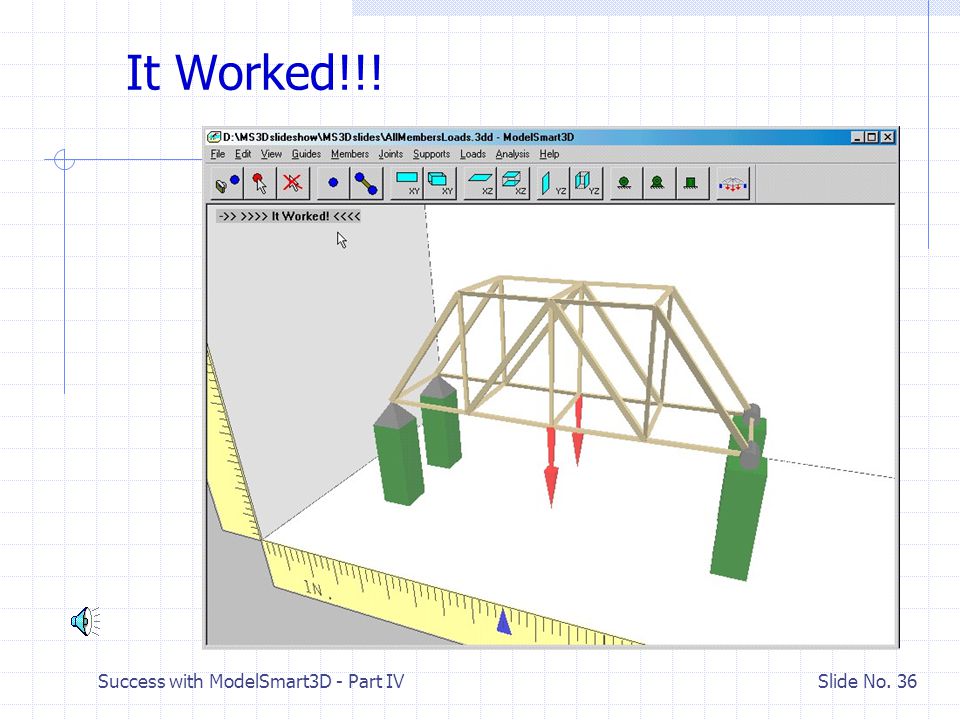Select the add member tool

pos(366,182)
